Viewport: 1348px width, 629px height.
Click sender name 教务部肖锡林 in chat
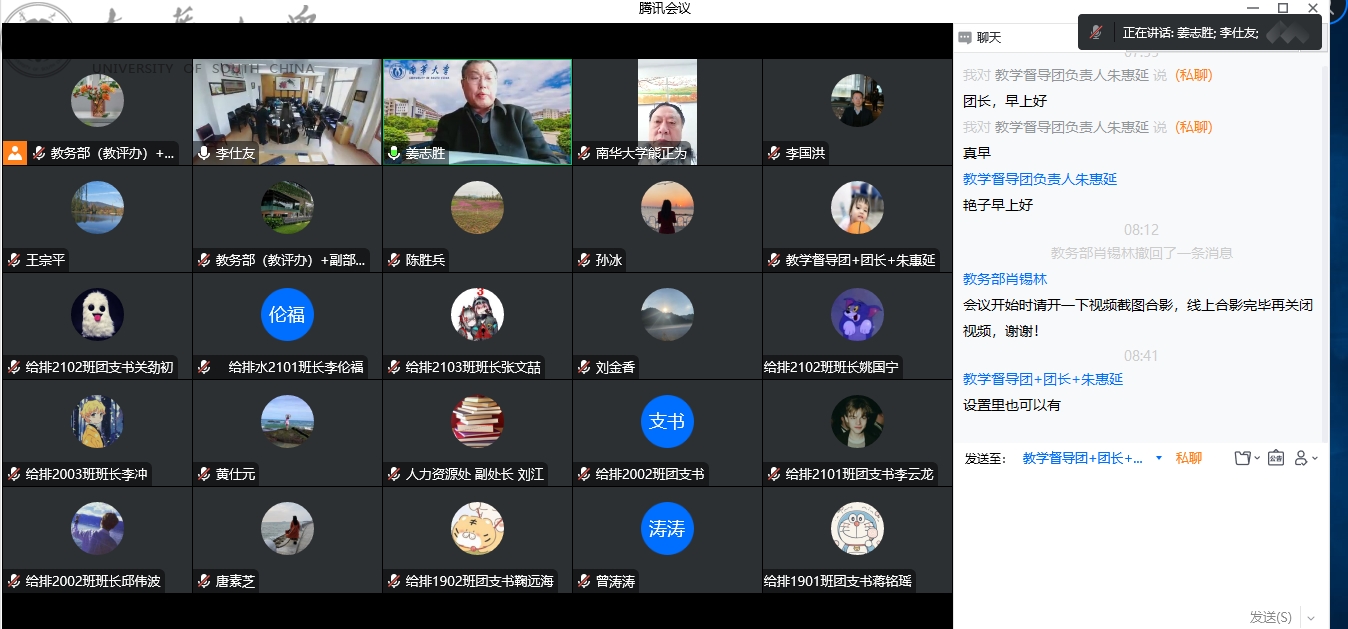(1005, 279)
